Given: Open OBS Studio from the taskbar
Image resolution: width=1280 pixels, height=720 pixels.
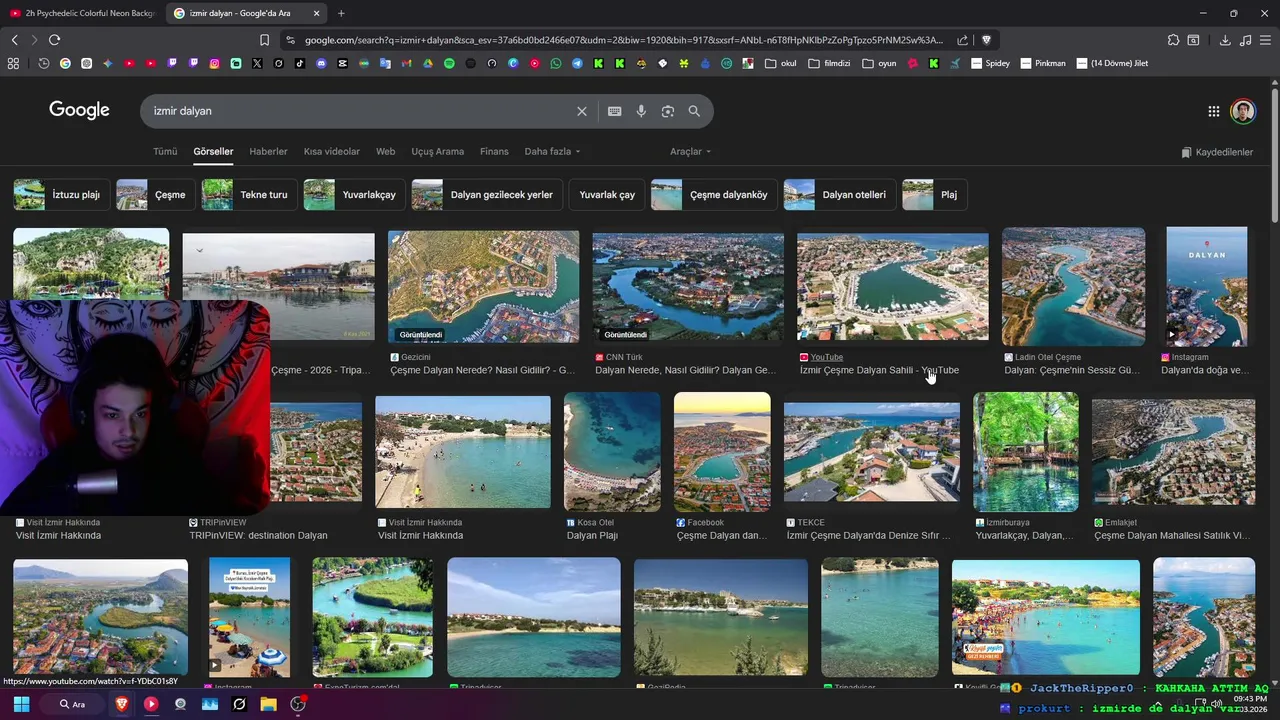Looking at the screenshot, I should tap(297, 704).
